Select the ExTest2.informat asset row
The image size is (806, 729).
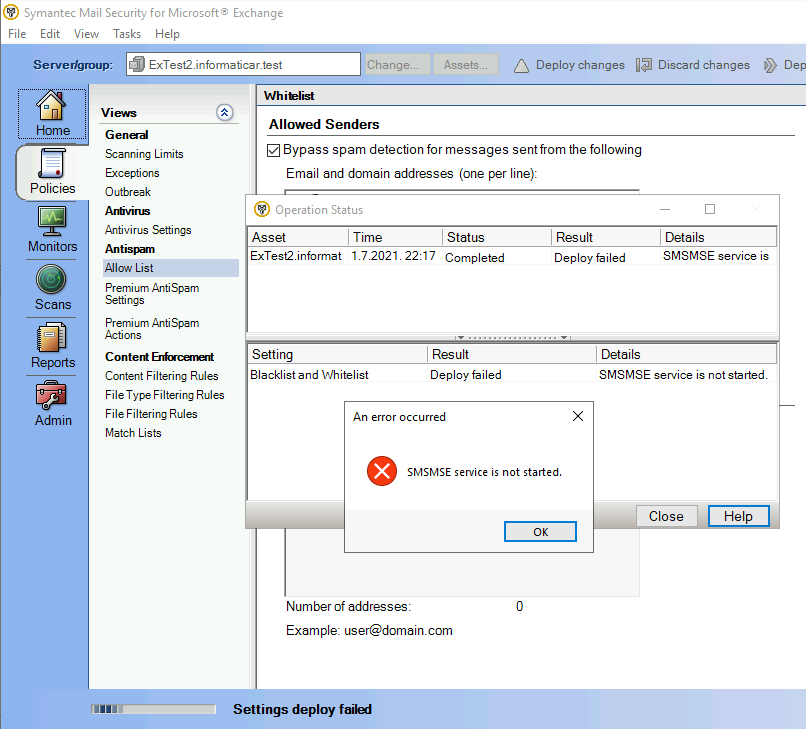click(x=512, y=257)
